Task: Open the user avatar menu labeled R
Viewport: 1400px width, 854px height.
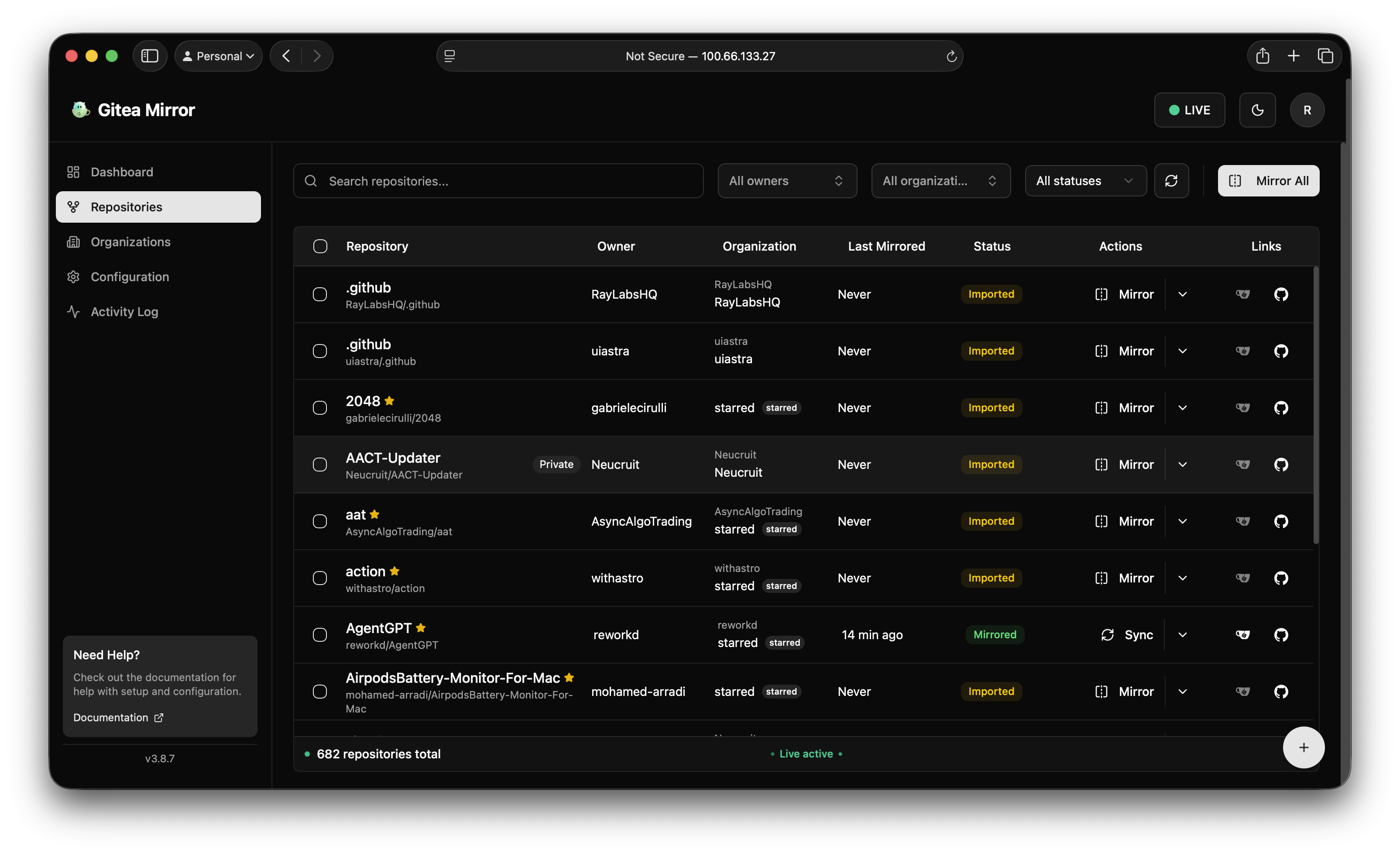Action: 1307,110
